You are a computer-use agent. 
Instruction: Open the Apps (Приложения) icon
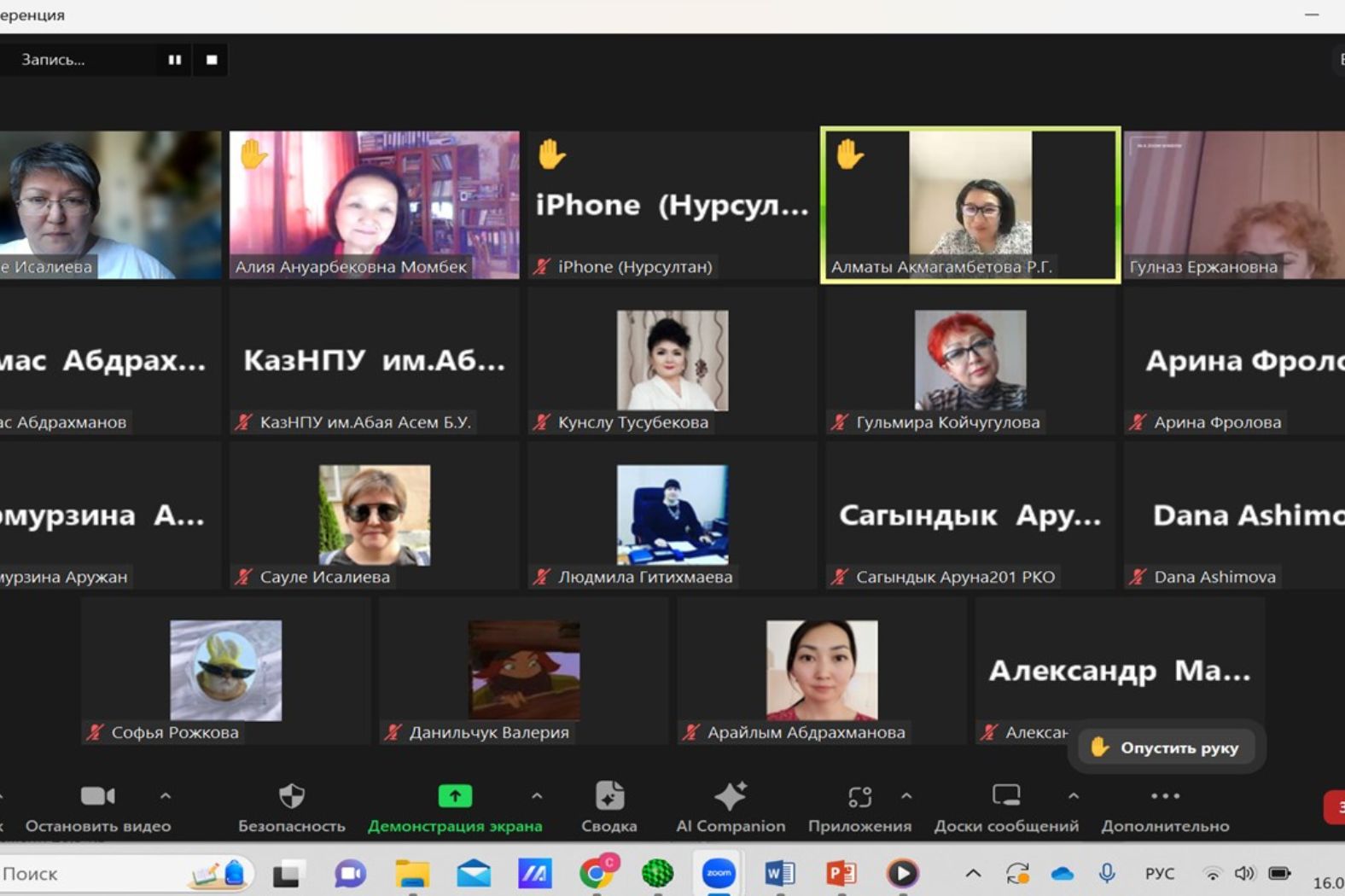pyautogui.click(x=859, y=797)
